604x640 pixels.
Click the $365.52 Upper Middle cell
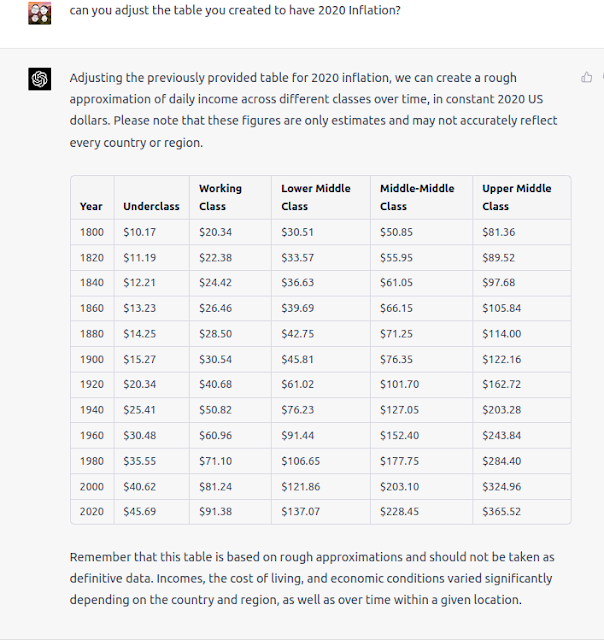501,511
